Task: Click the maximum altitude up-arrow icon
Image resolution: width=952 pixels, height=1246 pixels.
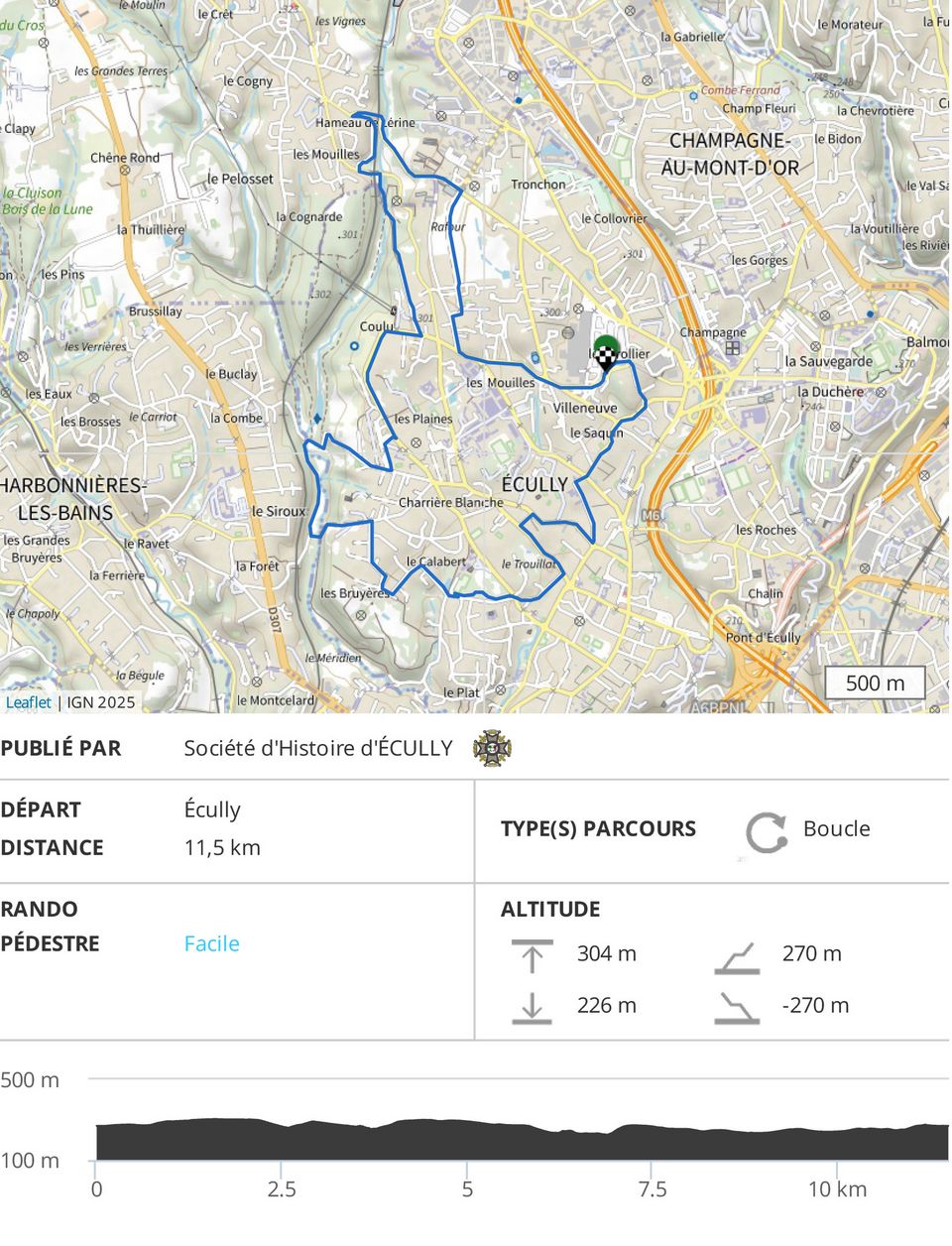Action: click(x=532, y=955)
